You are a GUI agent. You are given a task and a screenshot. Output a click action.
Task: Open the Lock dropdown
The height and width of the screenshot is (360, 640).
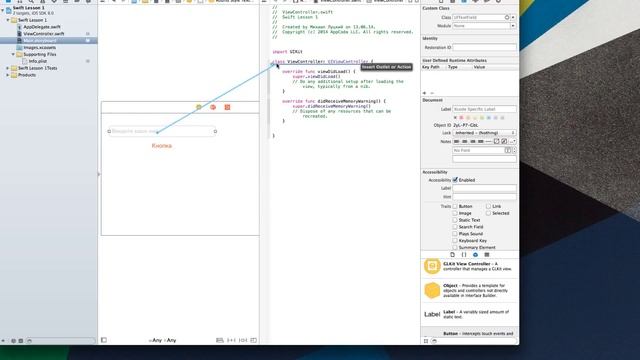coord(484,133)
